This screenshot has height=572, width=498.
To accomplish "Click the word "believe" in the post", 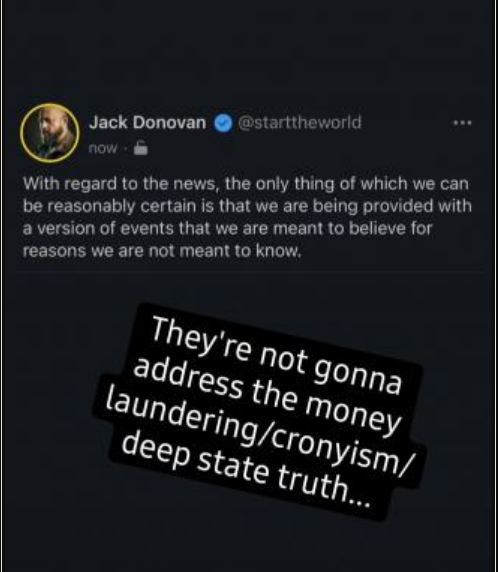I will [377, 229].
